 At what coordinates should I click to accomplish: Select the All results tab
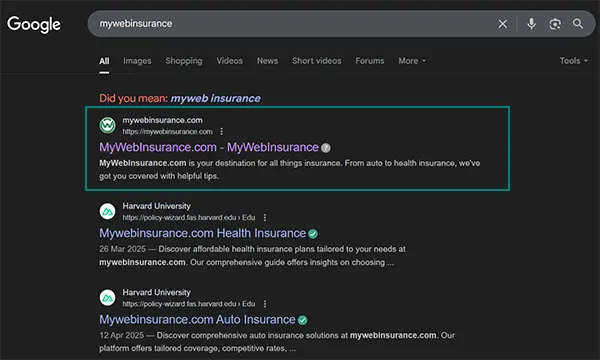point(104,61)
